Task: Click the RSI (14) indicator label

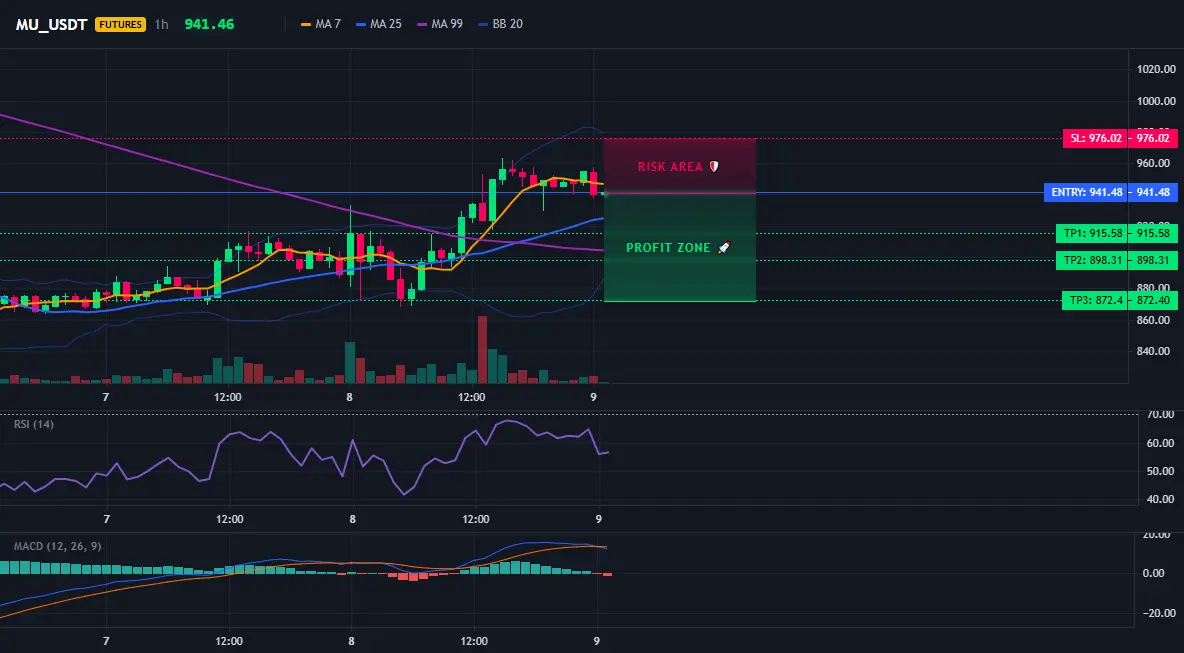Action: (34, 424)
